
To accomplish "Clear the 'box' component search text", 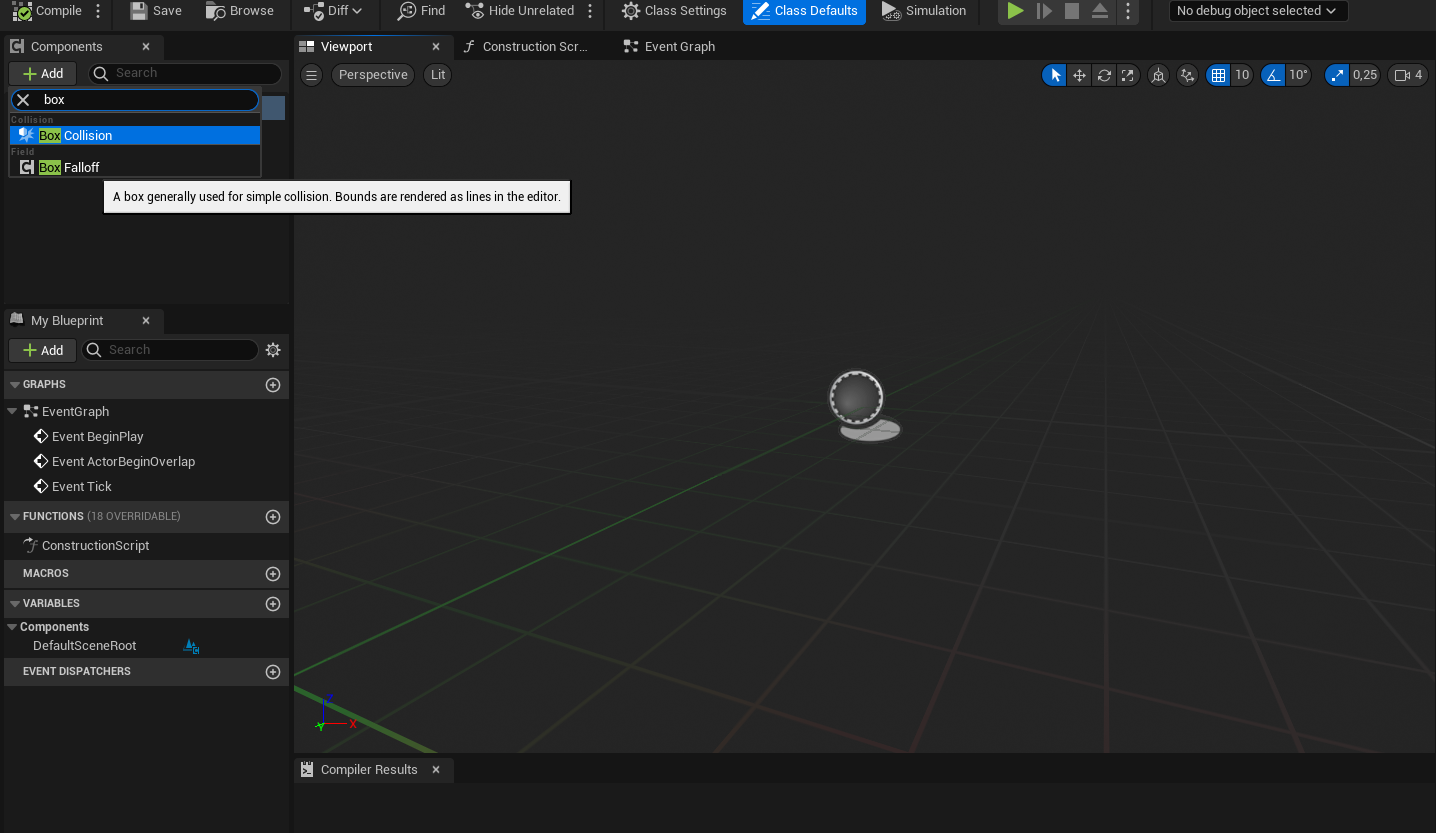I will point(23,100).
